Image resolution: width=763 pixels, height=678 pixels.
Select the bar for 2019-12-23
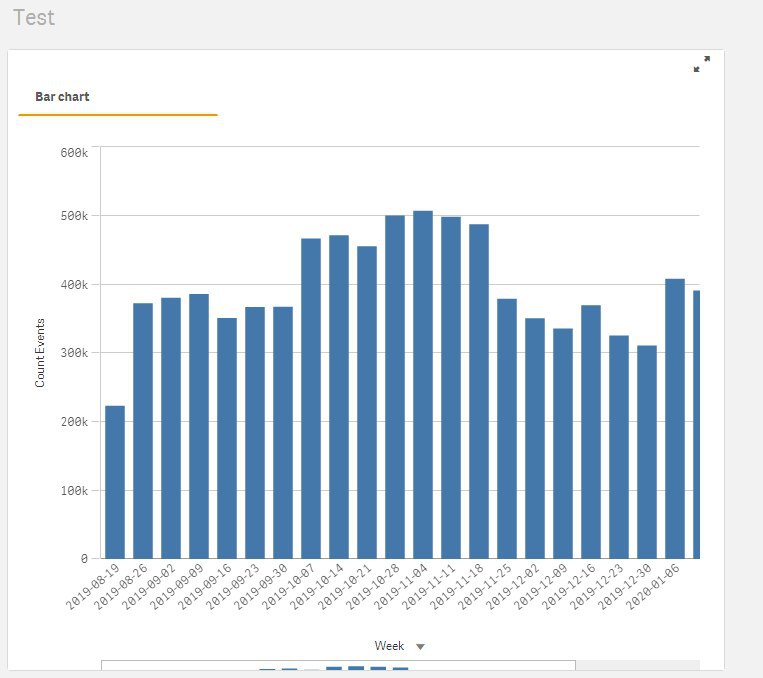619,447
